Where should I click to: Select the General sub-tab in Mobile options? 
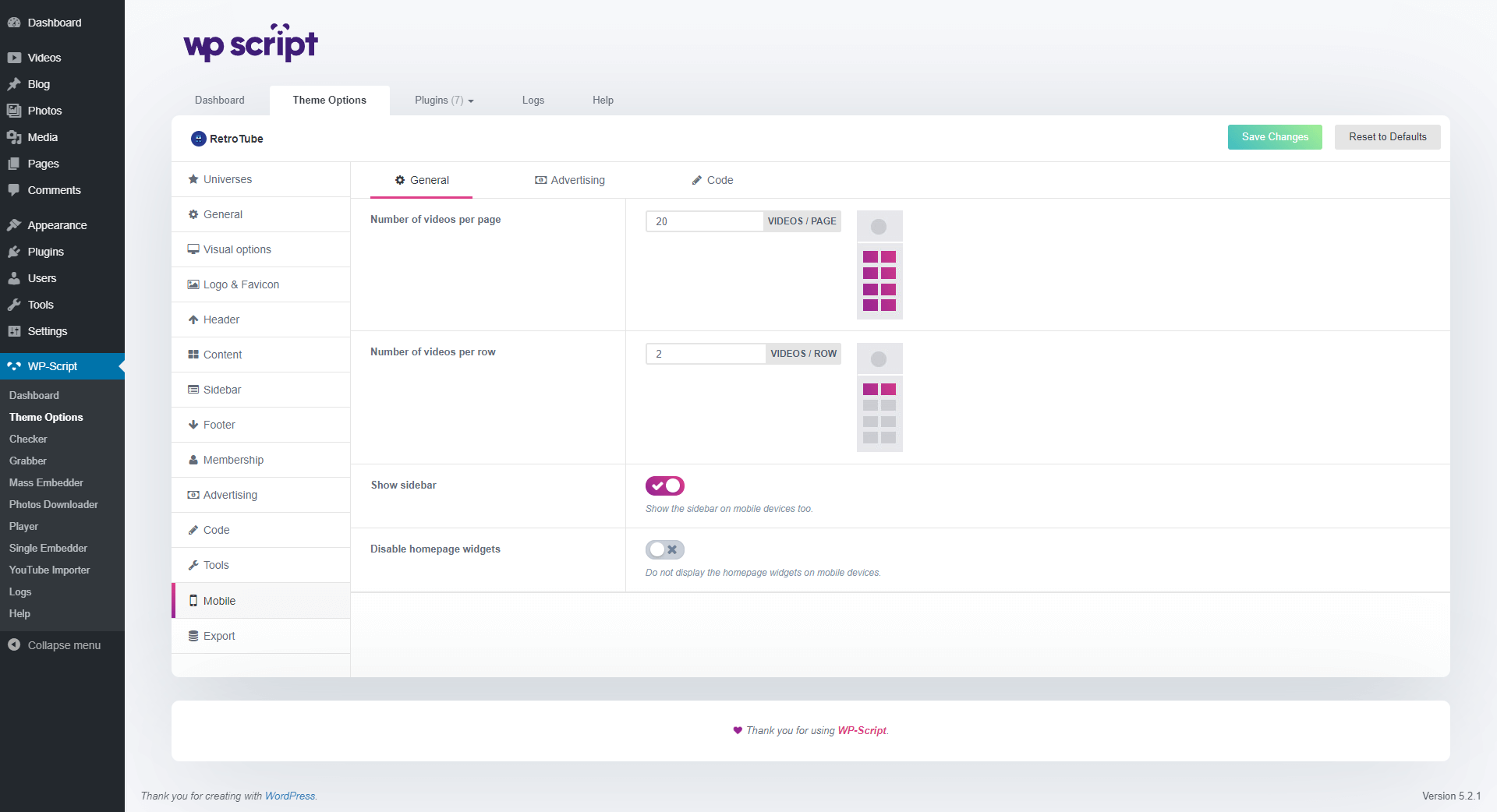coord(422,180)
